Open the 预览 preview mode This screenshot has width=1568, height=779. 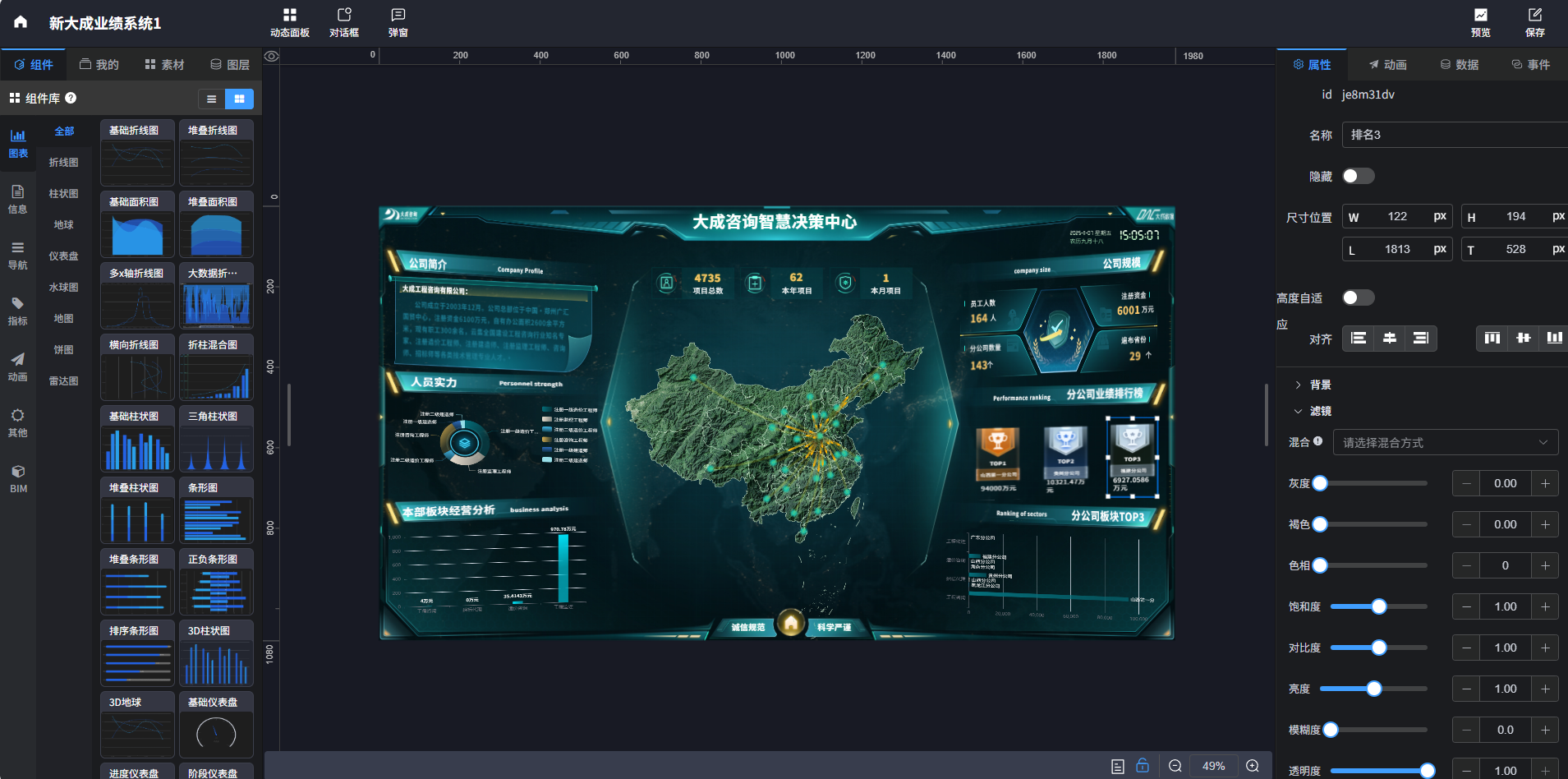pos(1480,22)
